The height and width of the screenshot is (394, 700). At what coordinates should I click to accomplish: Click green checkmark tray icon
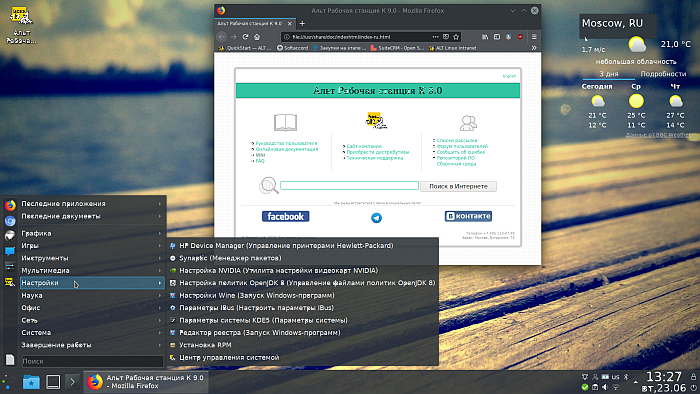click(x=585, y=387)
